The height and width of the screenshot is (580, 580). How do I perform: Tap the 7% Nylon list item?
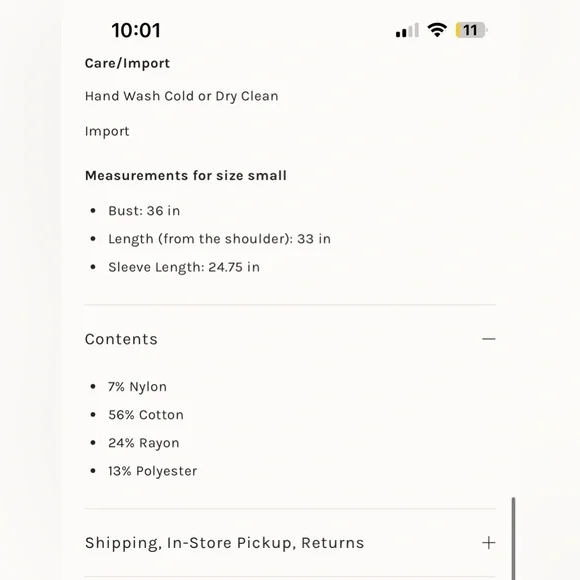point(137,387)
